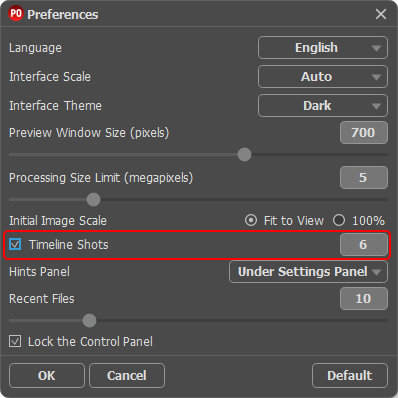Expand the Interface Scale dropdown

click(x=323, y=77)
